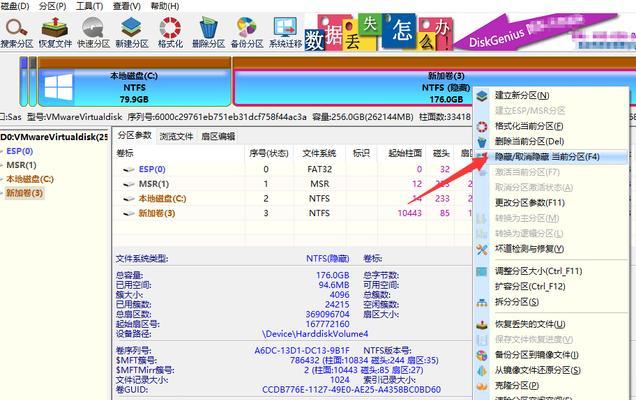Switch to the 分区参数 tab
The width and height of the screenshot is (636, 400).
(134, 135)
